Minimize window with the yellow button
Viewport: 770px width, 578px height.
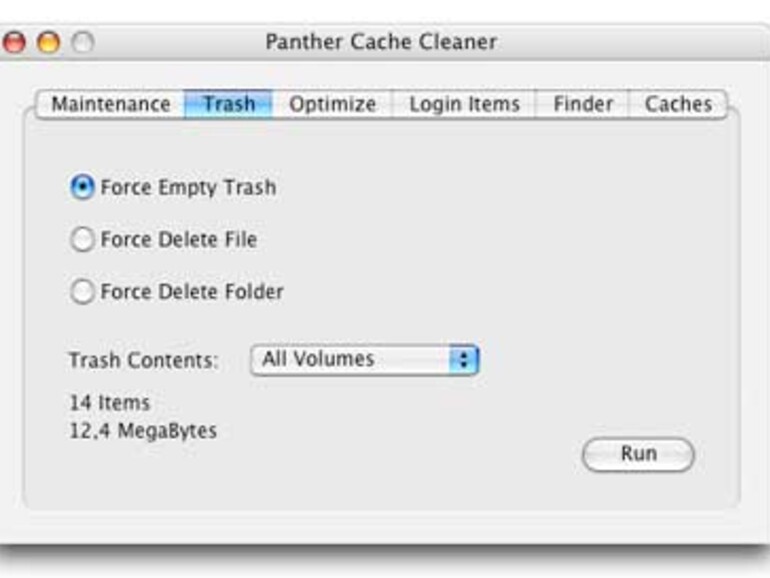pyautogui.click(x=48, y=43)
